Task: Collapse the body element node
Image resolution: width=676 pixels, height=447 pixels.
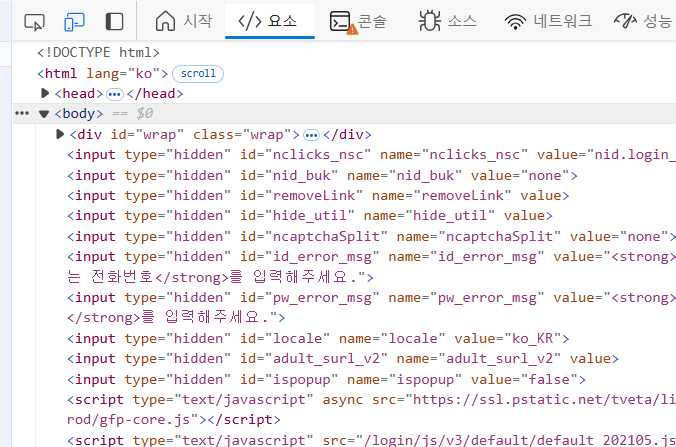Action: [44, 114]
